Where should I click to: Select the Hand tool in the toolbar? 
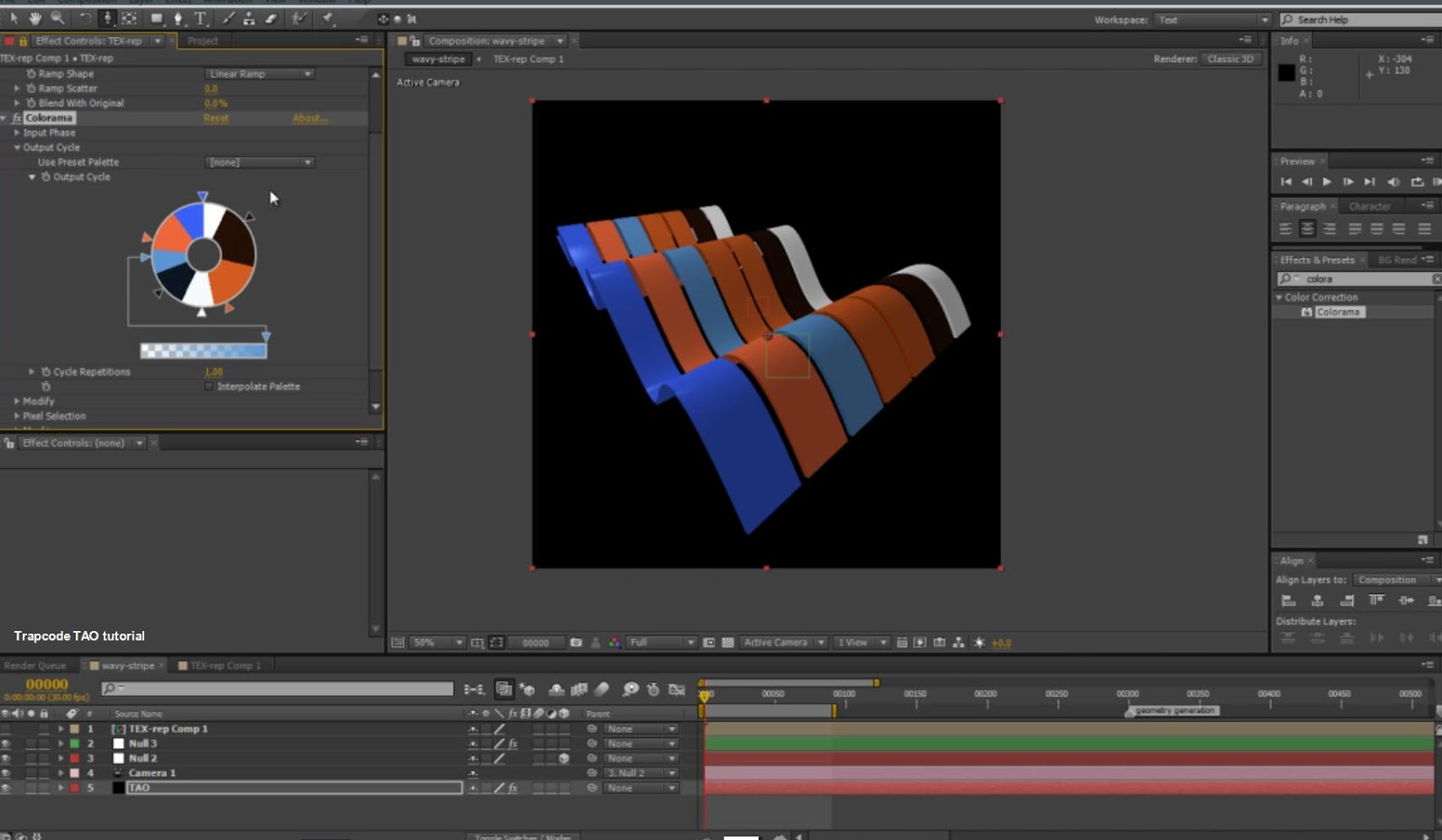pyautogui.click(x=35, y=18)
